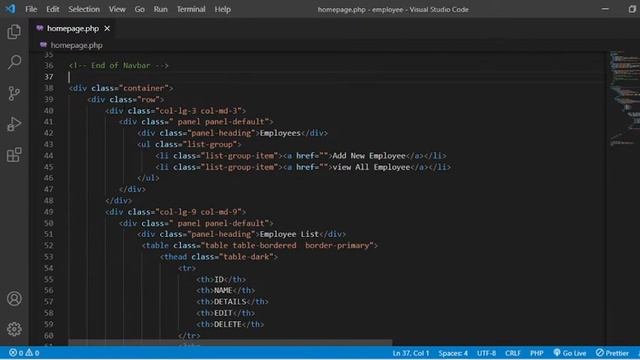The width and height of the screenshot is (640, 360).
Task: Click the minimap code overview
Action: (x=624, y=98)
